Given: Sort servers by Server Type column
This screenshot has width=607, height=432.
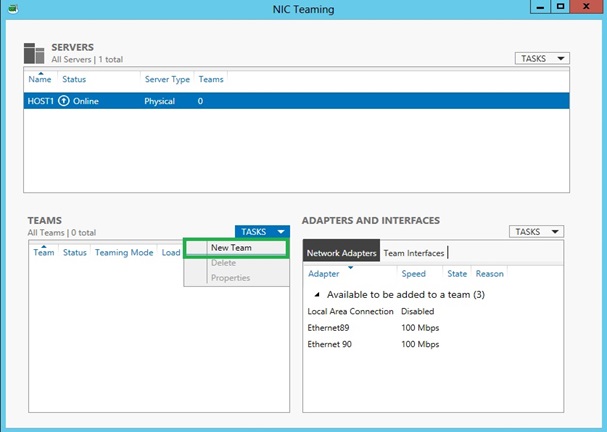Looking at the screenshot, I should pyautogui.click(x=167, y=79).
